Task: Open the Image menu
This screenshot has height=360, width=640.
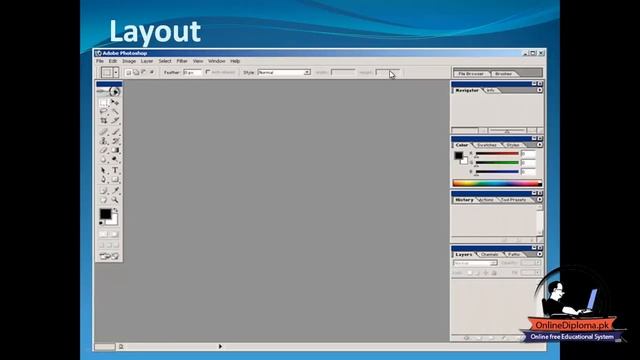Action: [x=129, y=61]
